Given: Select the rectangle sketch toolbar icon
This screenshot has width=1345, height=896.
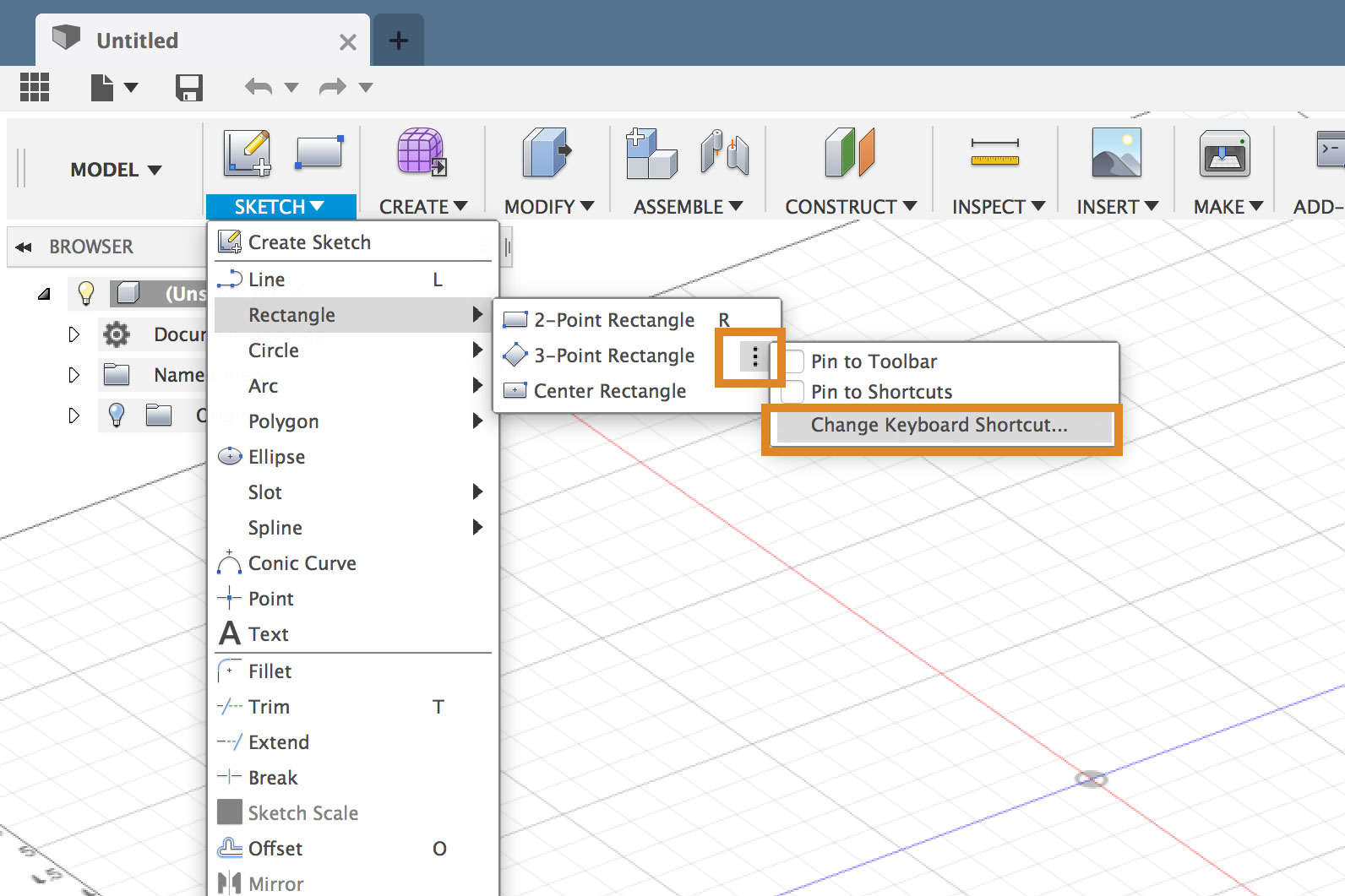Looking at the screenshot, I should click(x=319, y=152).
